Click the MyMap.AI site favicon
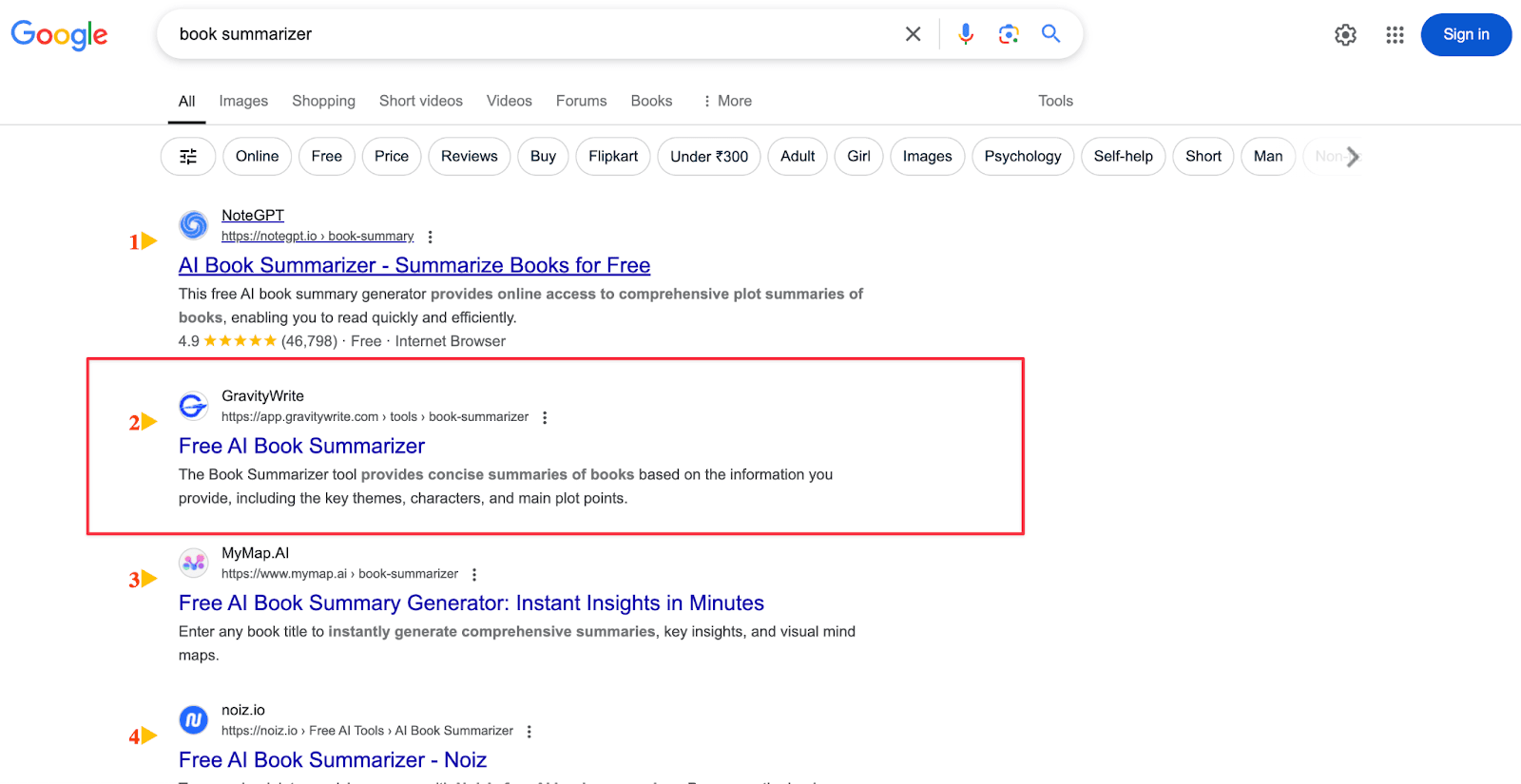 point(194,563)
